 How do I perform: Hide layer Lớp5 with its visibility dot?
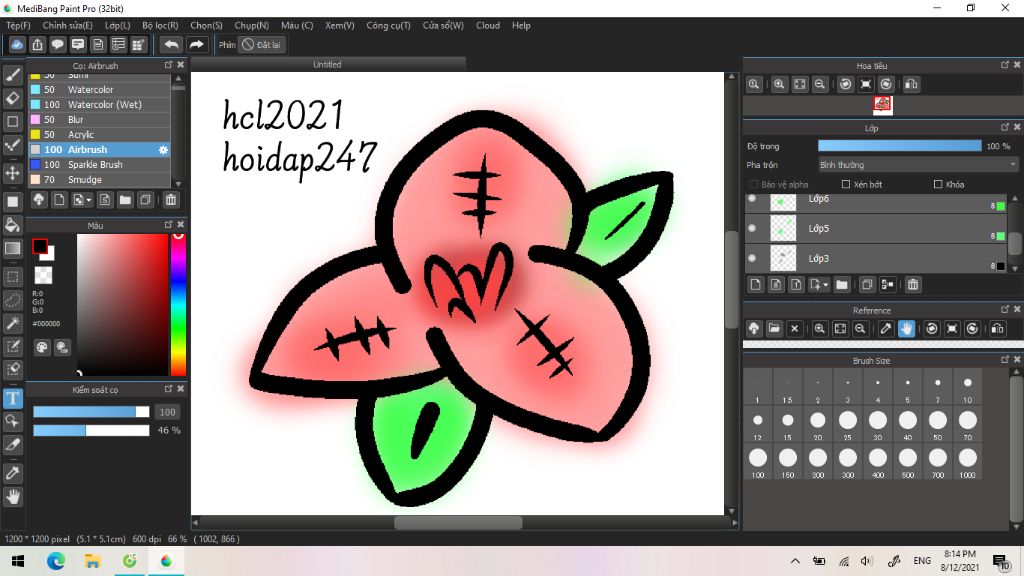click(752, 229)
